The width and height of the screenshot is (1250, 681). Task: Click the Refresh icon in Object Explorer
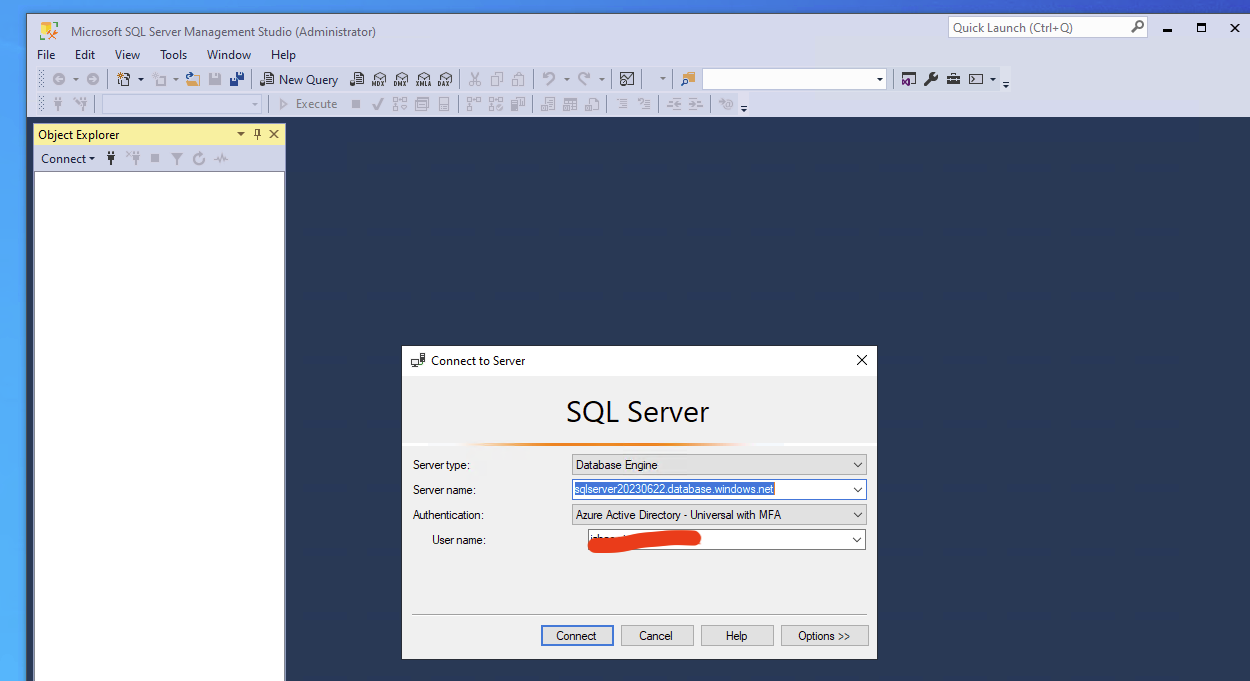(x=199, y=158)
